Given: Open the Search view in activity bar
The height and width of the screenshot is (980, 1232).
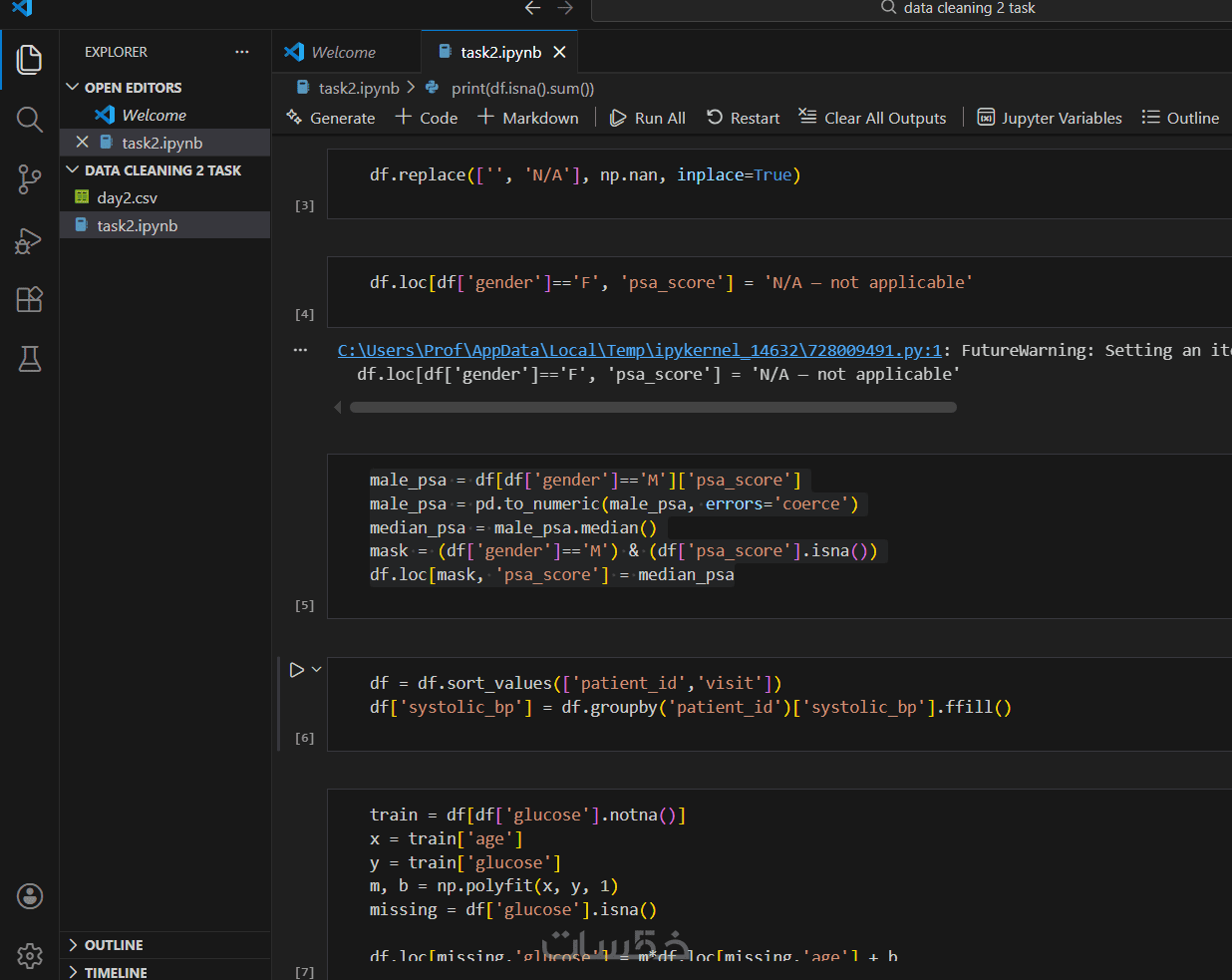Looking at the screenshot, I should pos(30,120).
